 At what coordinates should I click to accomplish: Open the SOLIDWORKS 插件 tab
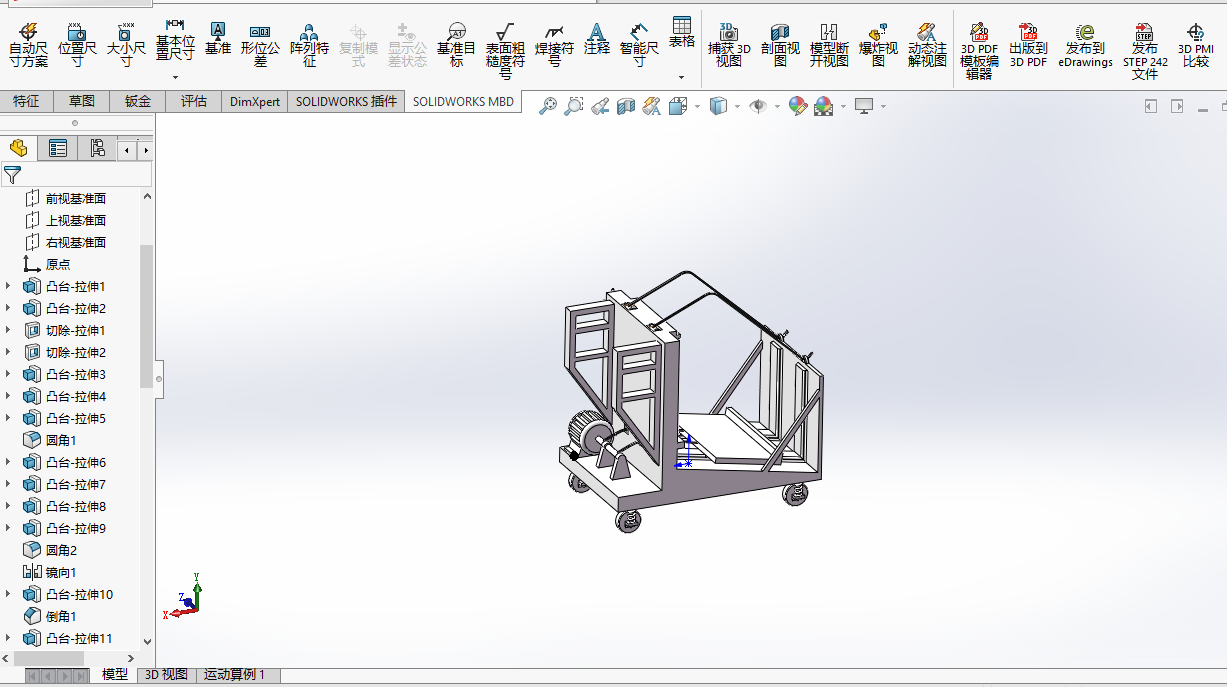346,101
